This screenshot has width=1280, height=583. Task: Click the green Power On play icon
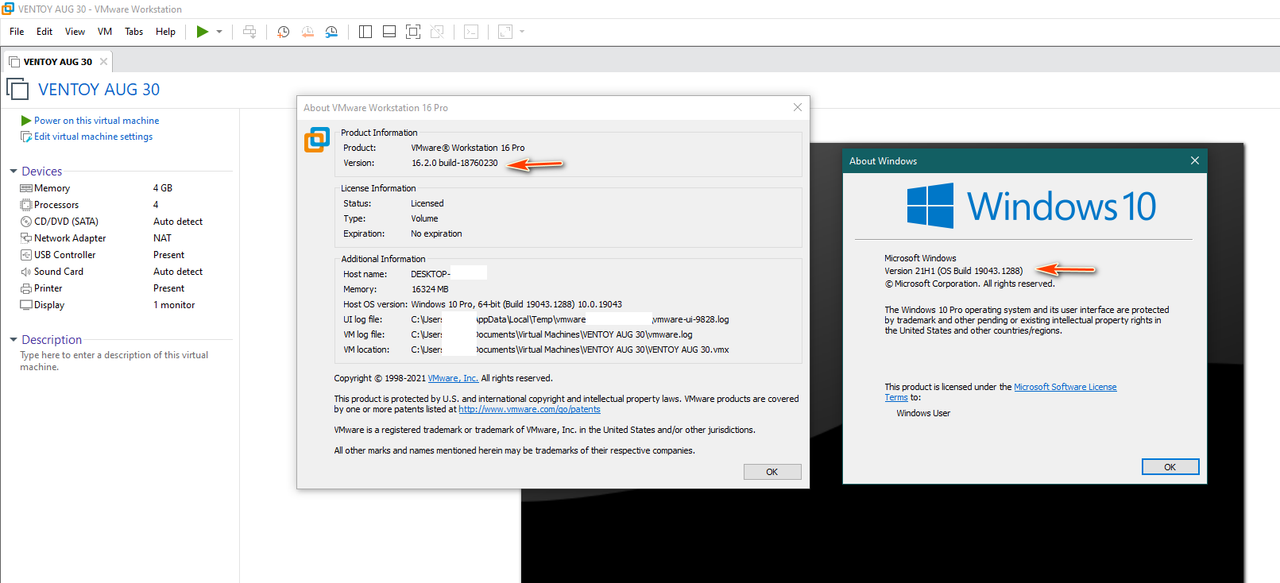pyautogui.click(x=202, y=32)
